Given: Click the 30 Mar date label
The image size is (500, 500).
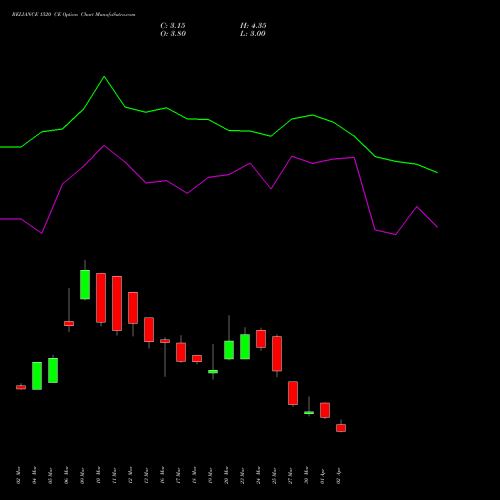Looking at the screenshot, I should coord(306,475).
